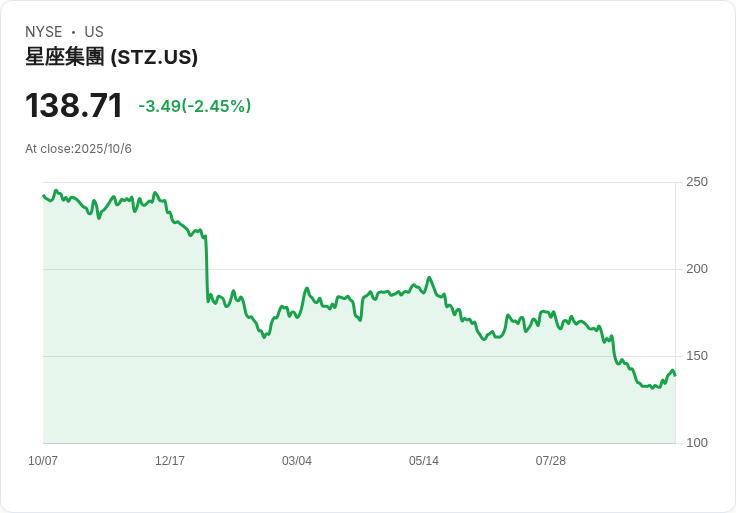Click the At close:2025/10/6 timestamp

tap(78, 149)
